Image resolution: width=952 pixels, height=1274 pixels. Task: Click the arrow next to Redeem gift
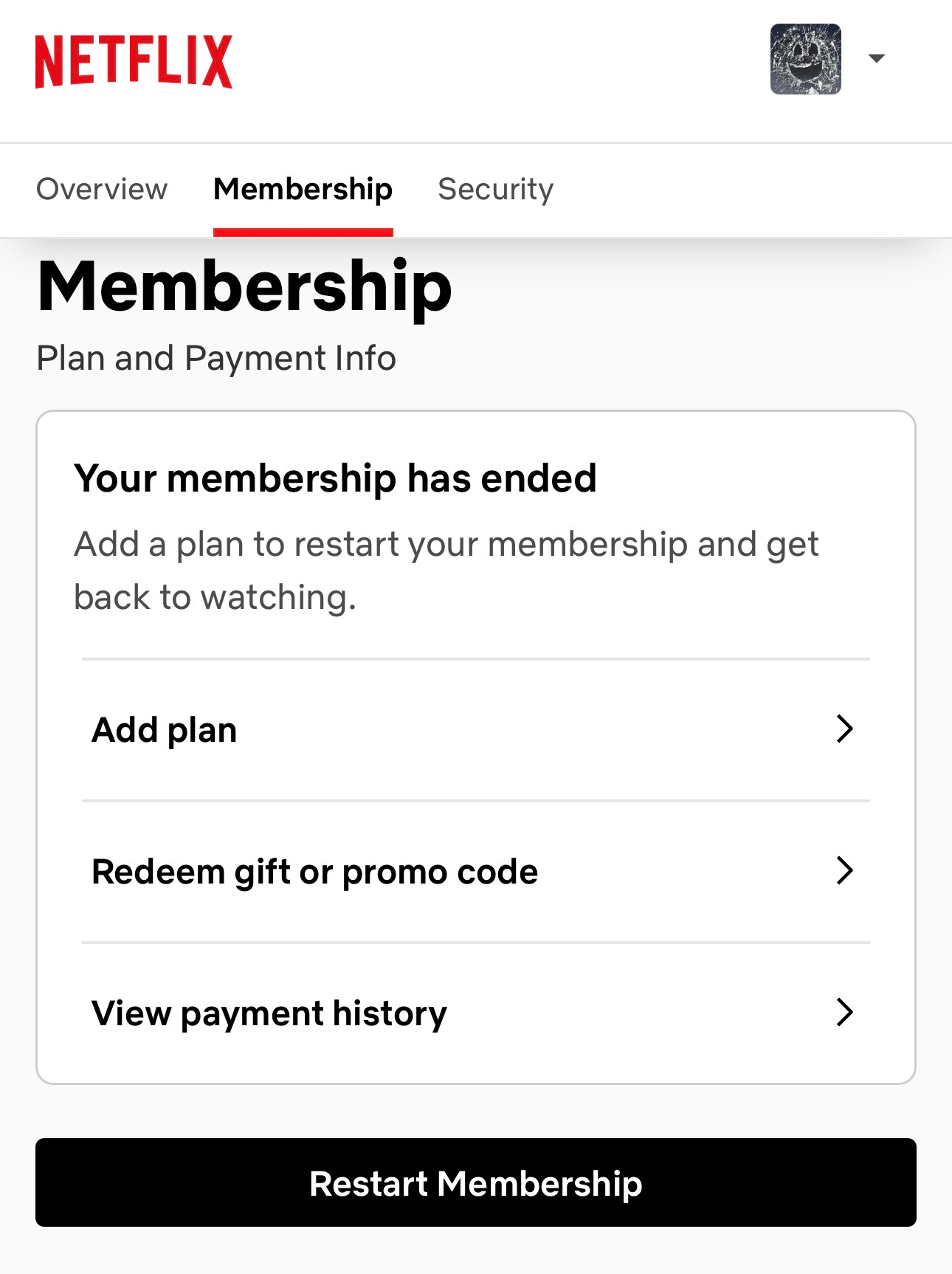pos(844,871)
